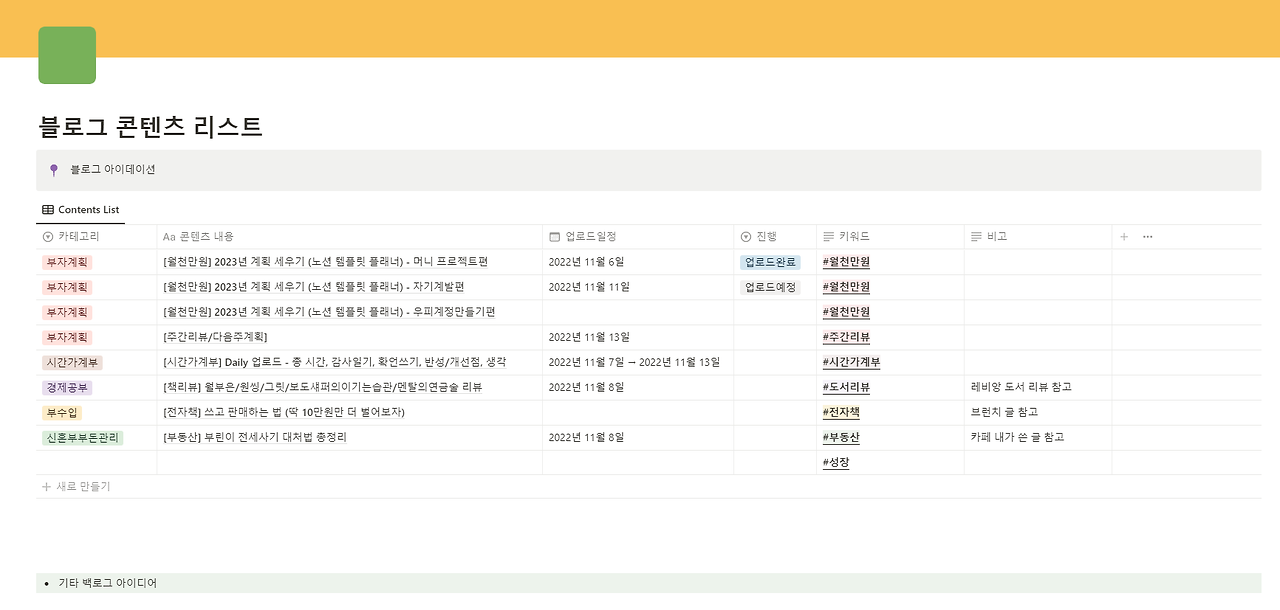Click the green page icon

[67, 55]
